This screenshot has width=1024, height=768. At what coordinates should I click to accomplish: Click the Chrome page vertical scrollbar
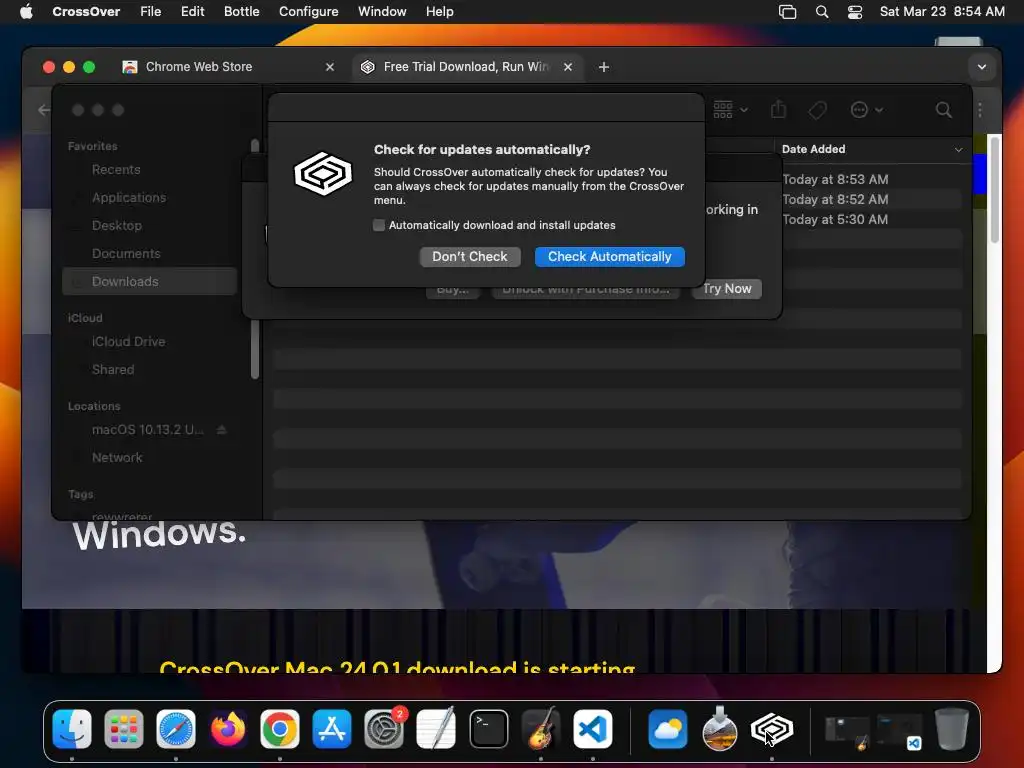point(994,189)
